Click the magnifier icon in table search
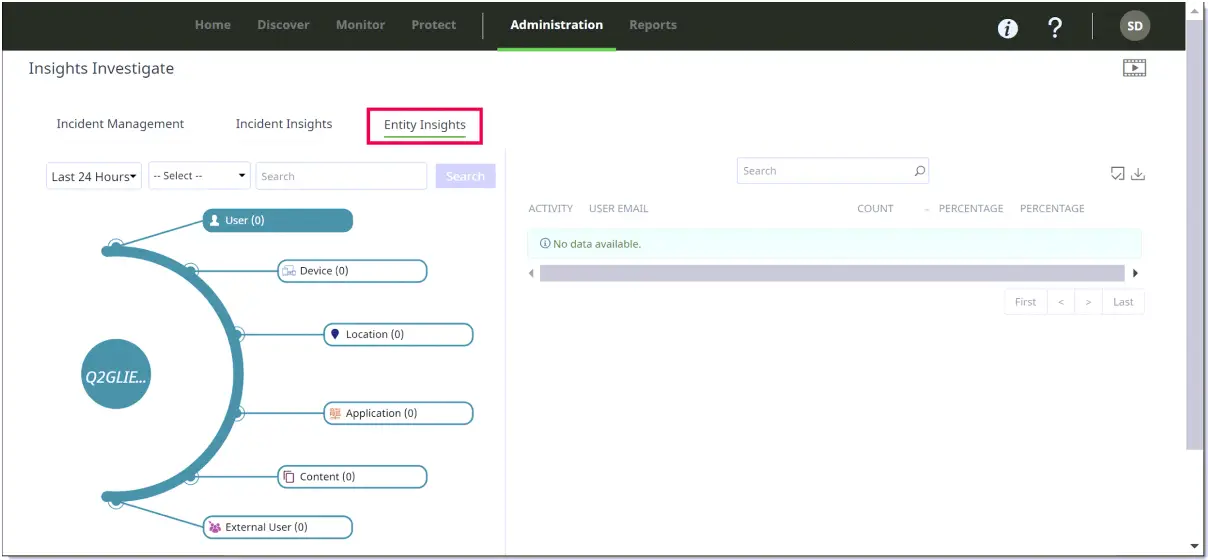 click(x=920, y=171)
